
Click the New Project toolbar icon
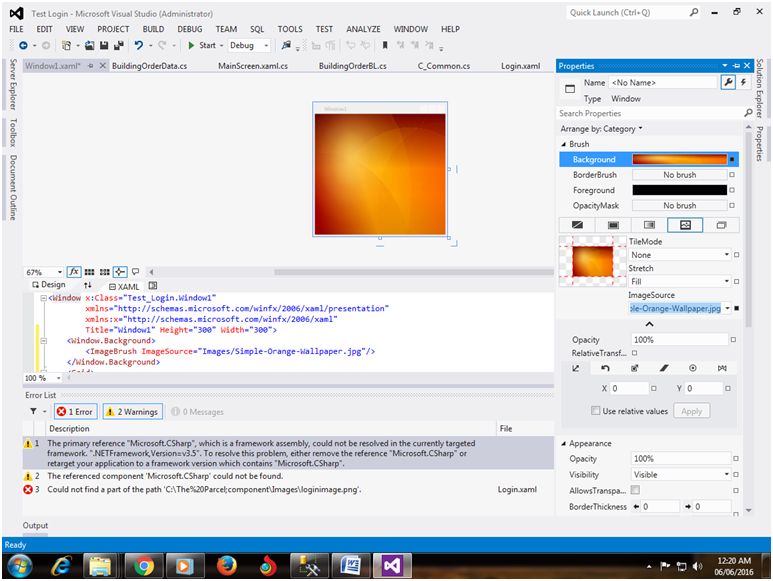coord(66,45)
